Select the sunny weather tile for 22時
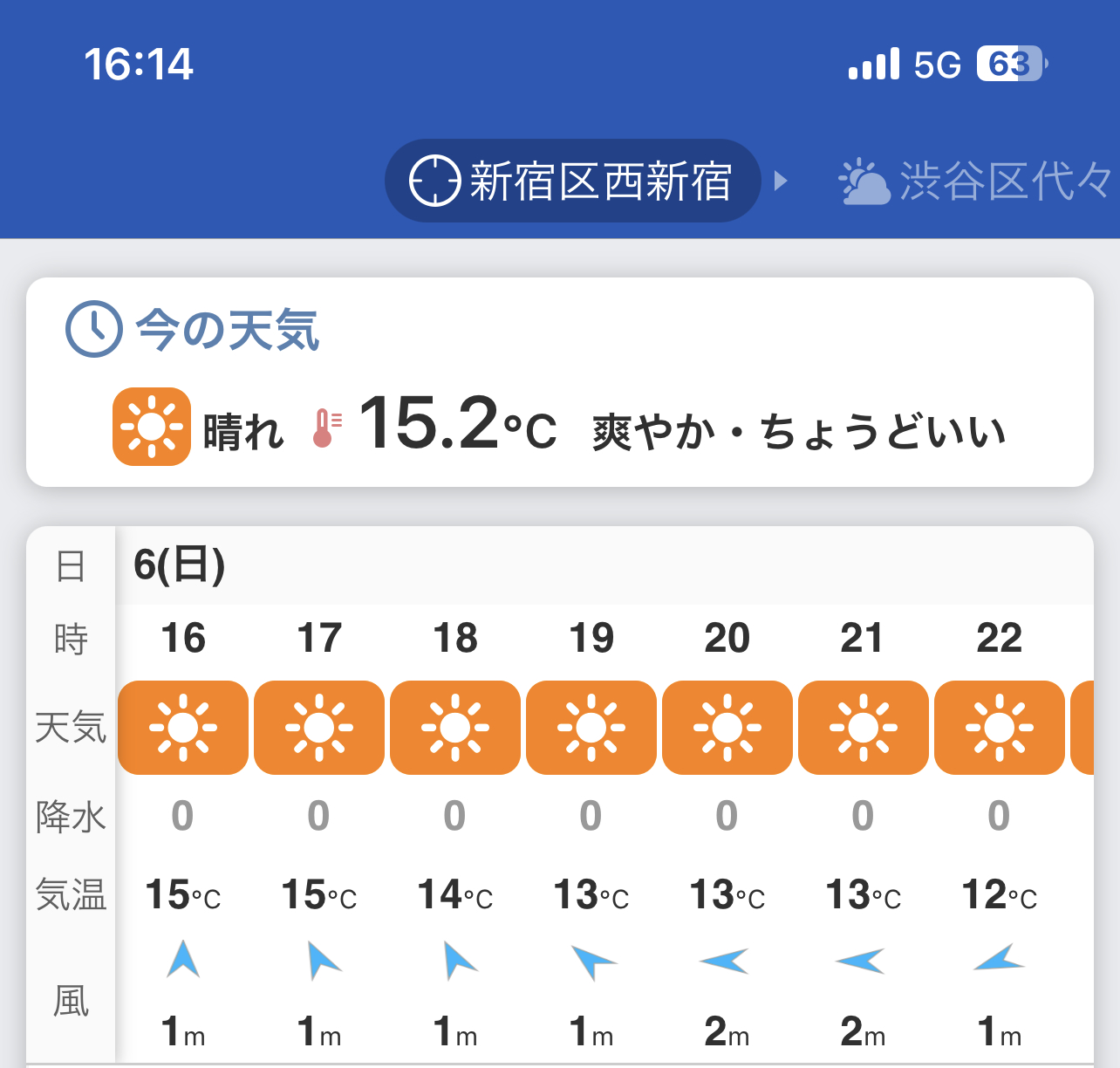 click(1000, 728)
